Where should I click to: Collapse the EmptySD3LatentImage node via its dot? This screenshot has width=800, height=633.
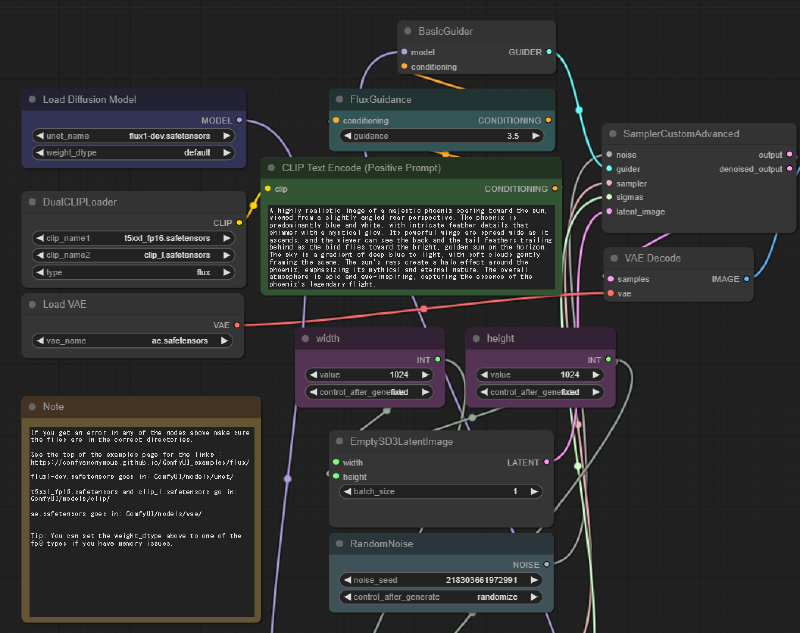tap(339, 442)
